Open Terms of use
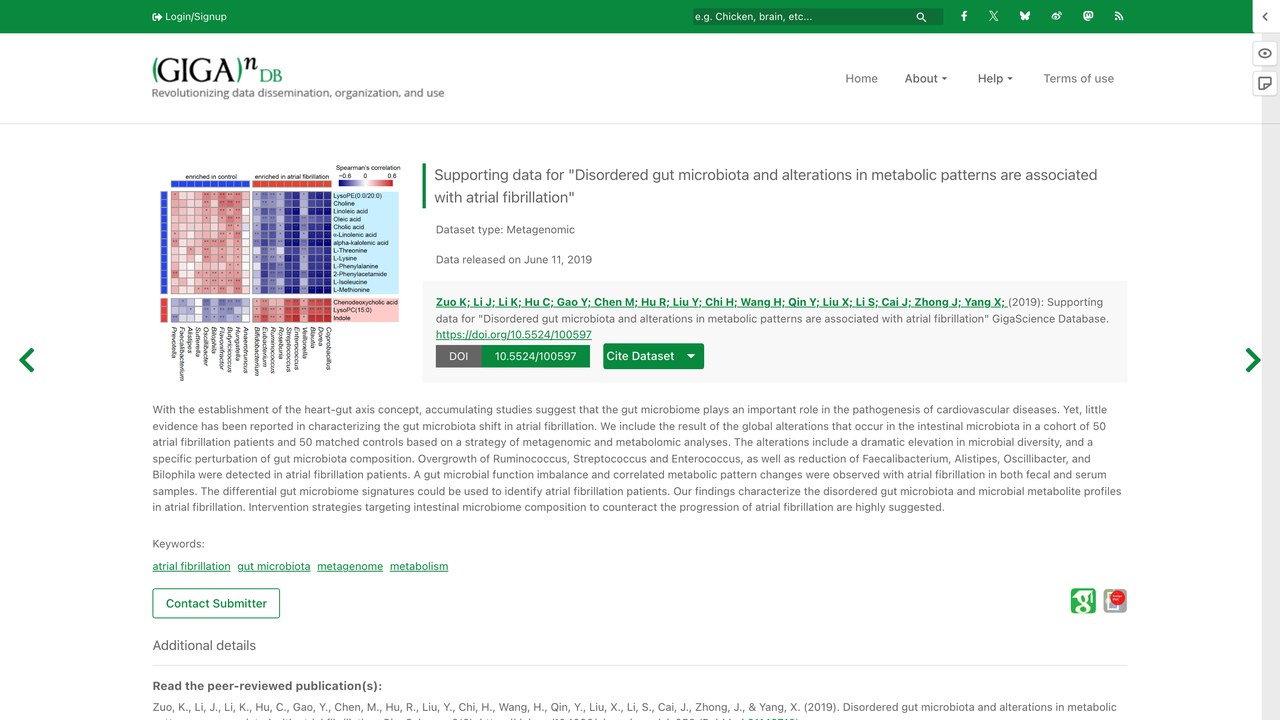Image resolution: width=1280 pixels, height=720 pixels. point(1078,78)
